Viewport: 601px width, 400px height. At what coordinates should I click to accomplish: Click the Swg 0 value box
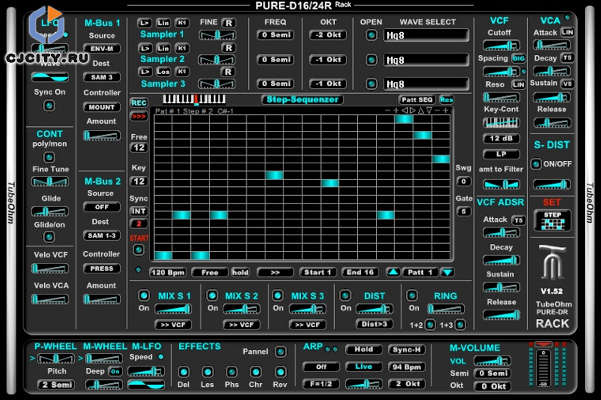click(x=463, y=181)
